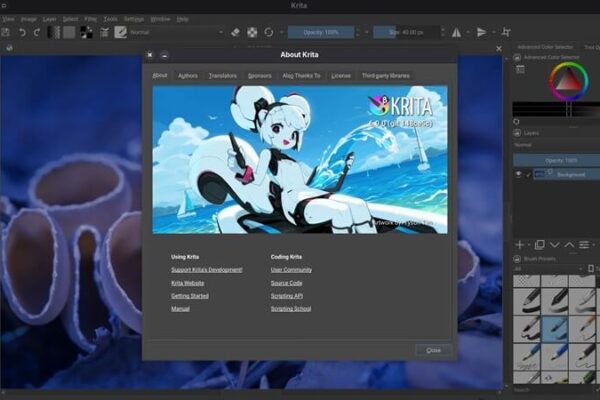Hide the Background layer with eye icon

tap(518, 174)
